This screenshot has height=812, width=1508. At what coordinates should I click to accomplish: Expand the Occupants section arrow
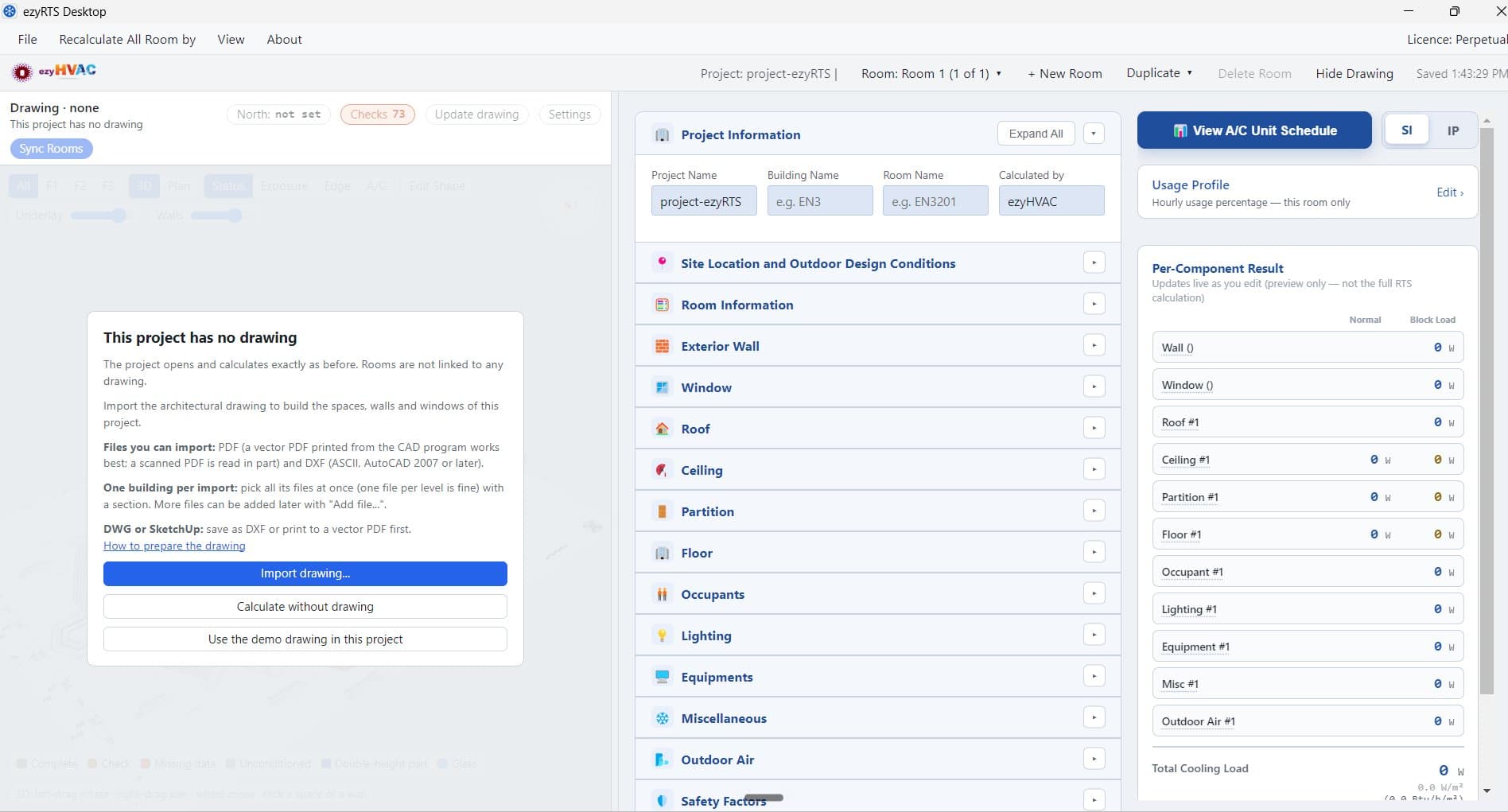(x=1094, y=593)
